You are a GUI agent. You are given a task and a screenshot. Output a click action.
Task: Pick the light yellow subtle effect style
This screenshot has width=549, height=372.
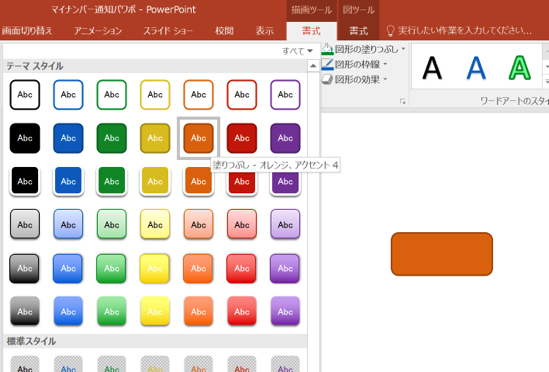pyautogui.click(x=155, y=225)
